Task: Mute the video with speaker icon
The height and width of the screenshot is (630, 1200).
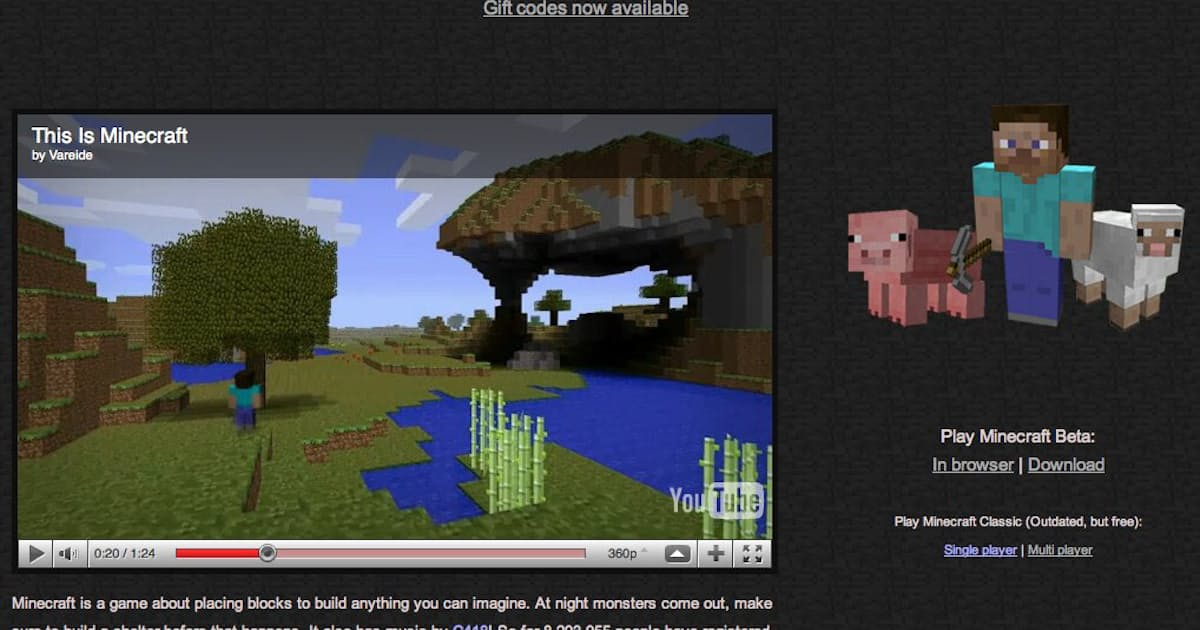Action: click(68, 553)
